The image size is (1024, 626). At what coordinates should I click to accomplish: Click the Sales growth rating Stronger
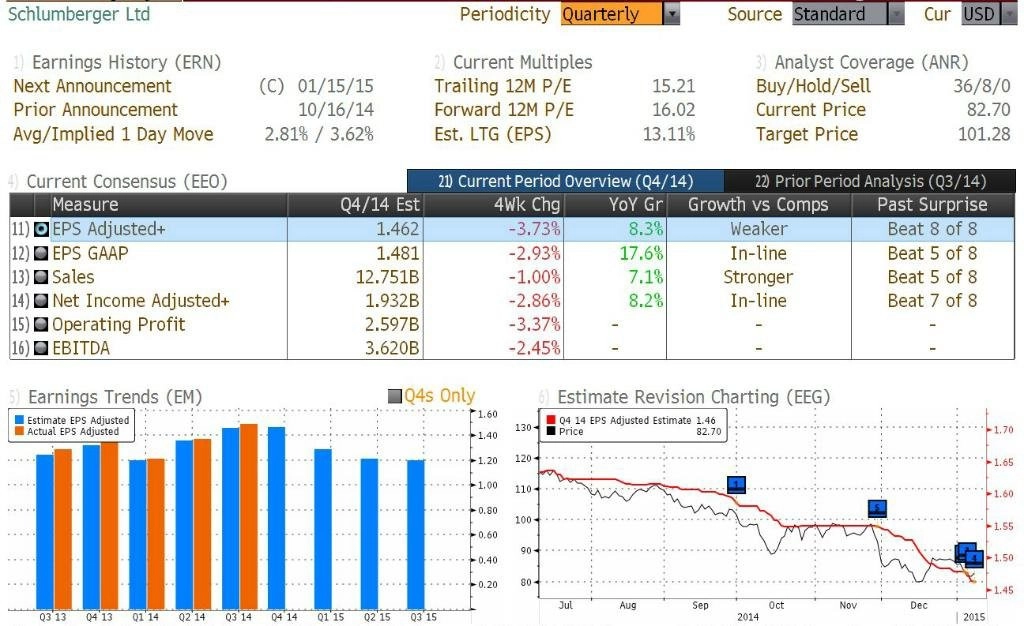[x=758, y=277]
